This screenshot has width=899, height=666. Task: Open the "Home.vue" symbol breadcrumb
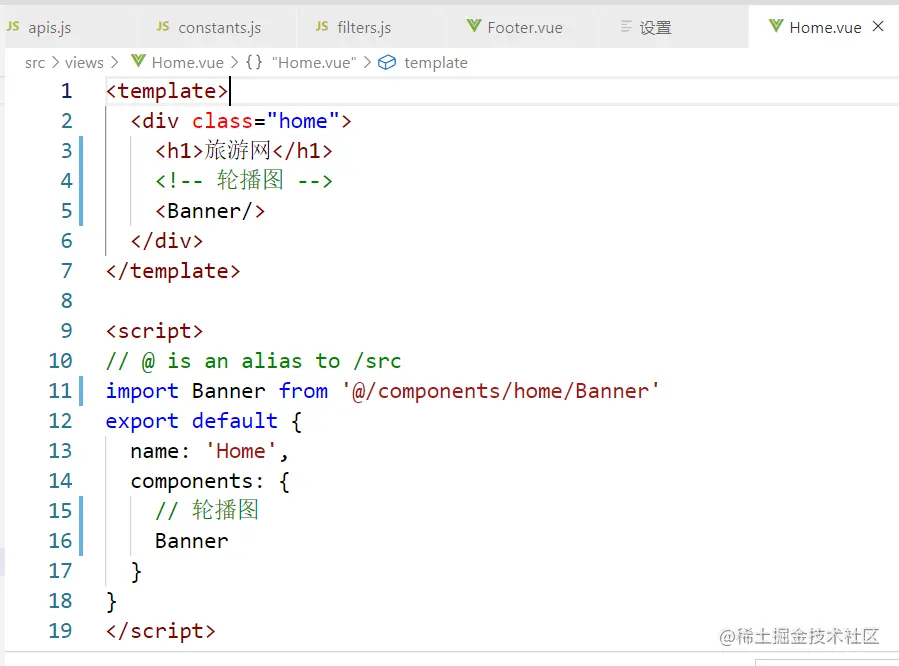pos(314,62)
